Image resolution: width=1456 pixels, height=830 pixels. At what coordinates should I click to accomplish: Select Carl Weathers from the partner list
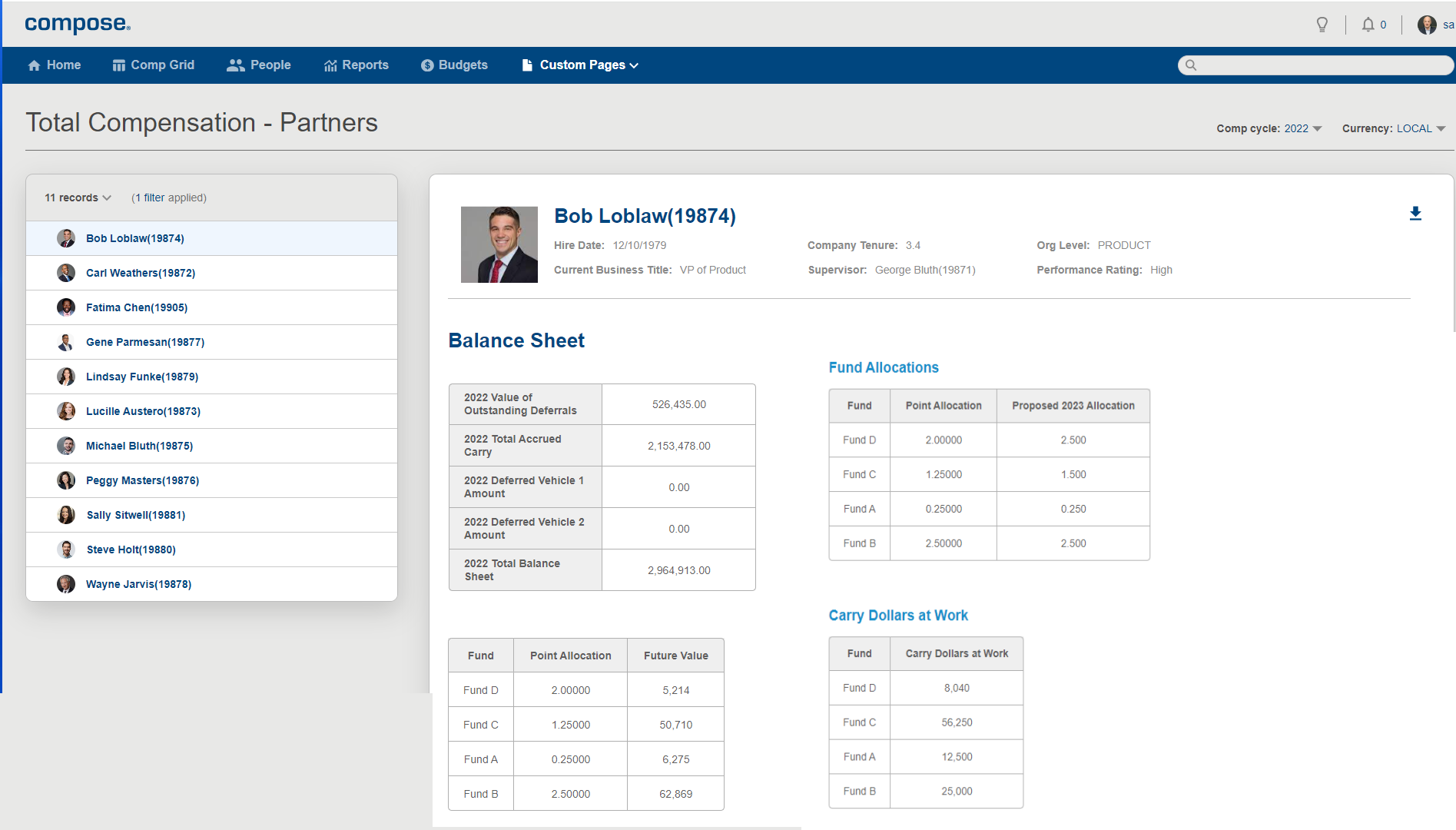pos(141,273)
